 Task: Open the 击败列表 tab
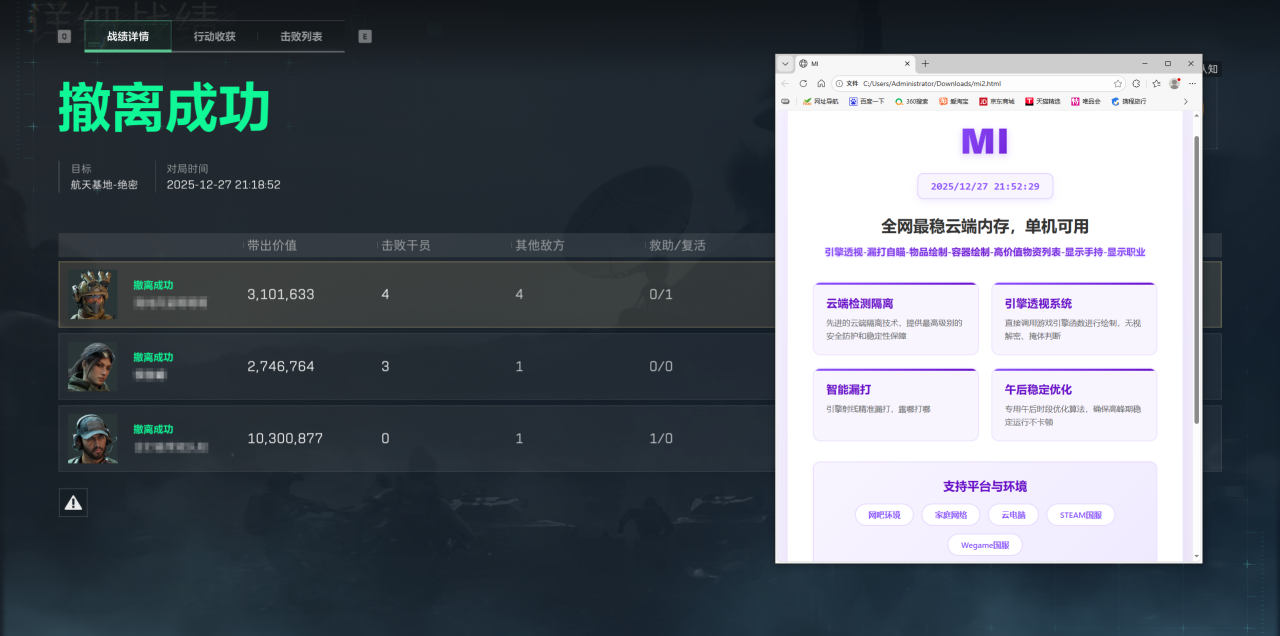coord(302,36)
